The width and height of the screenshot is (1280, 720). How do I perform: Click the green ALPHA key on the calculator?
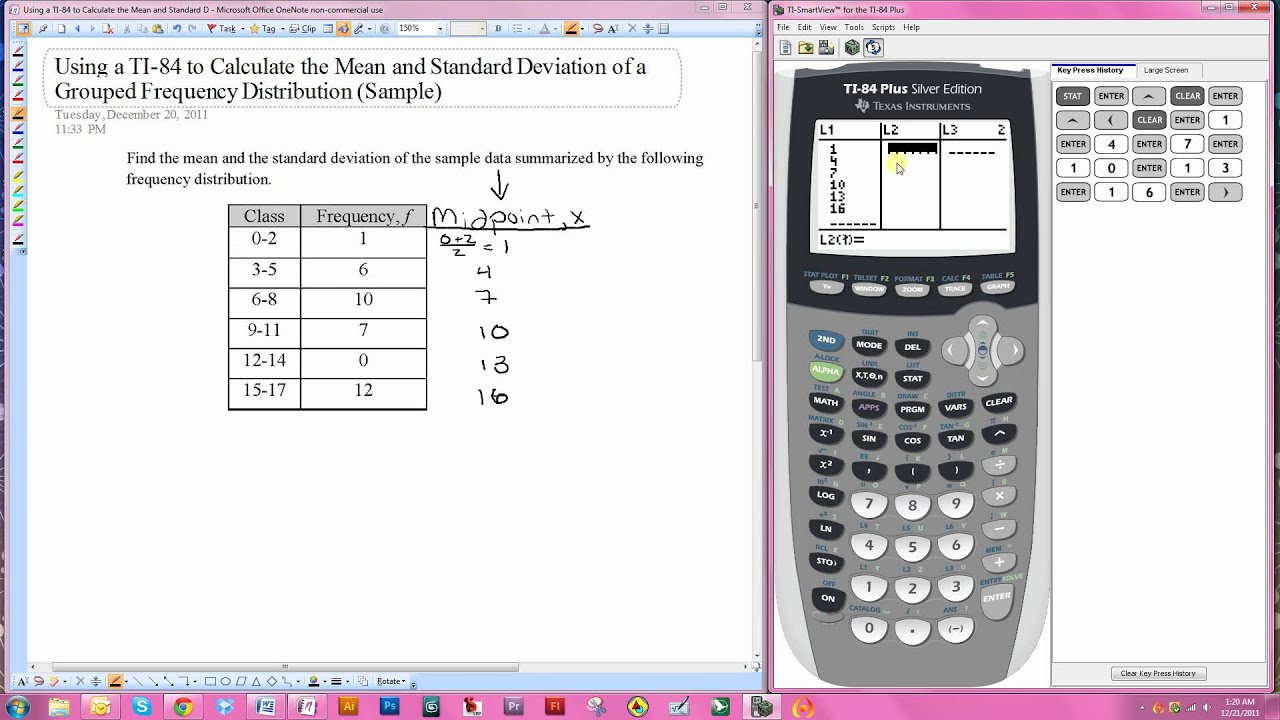click(x=826, y=370)
